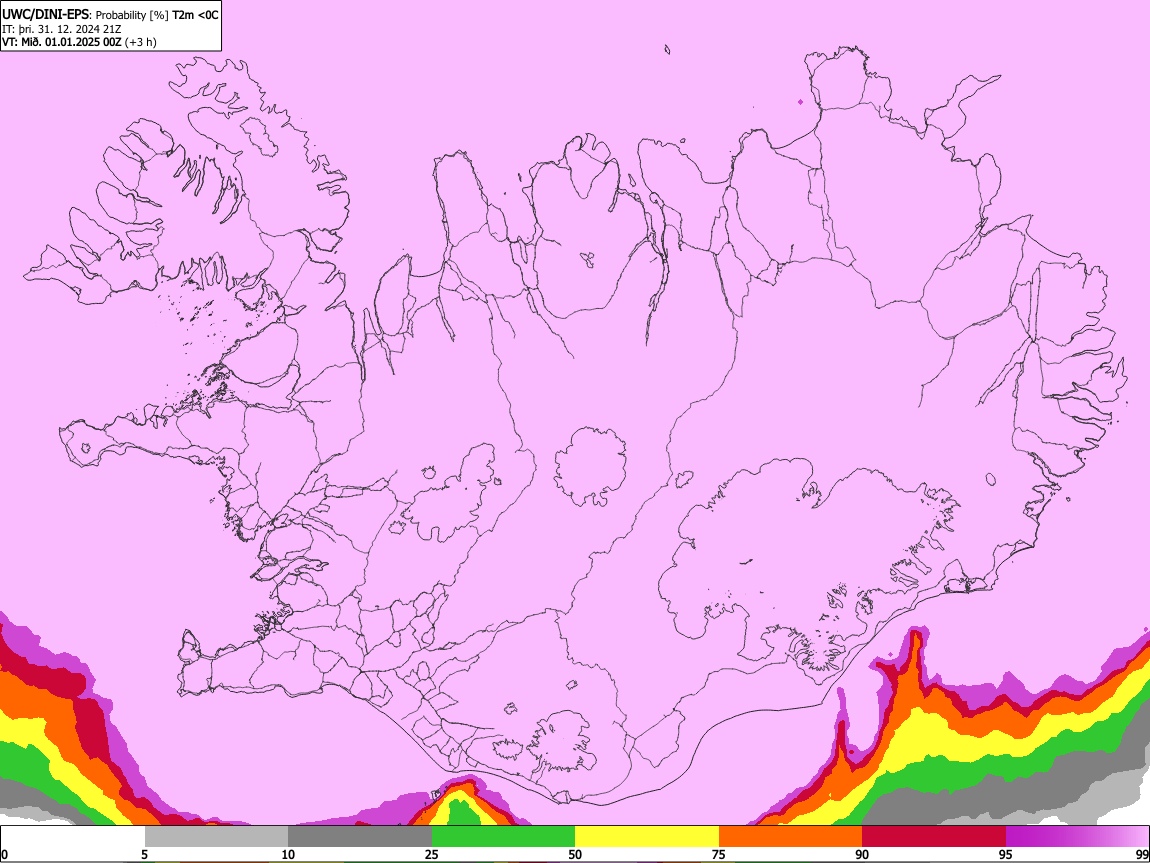Screen dimensions: 1150x863
Task: Click the '50' legend tick label
Action: pos(575,855)
